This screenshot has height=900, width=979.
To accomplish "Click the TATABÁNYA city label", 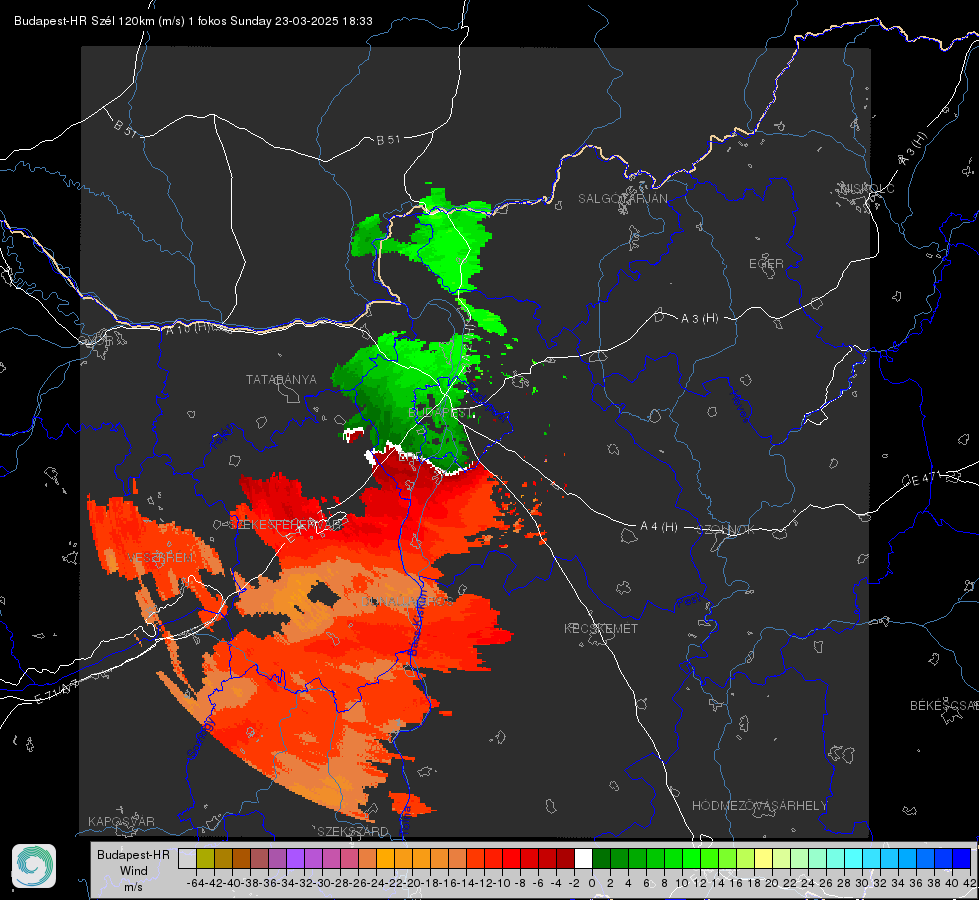I will 281,380.
